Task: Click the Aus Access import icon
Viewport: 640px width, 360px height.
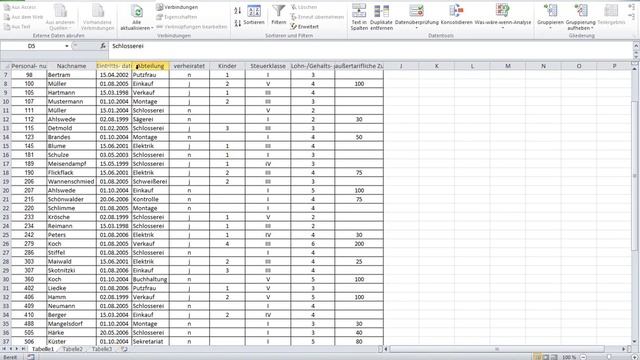Action: point(7,7)
